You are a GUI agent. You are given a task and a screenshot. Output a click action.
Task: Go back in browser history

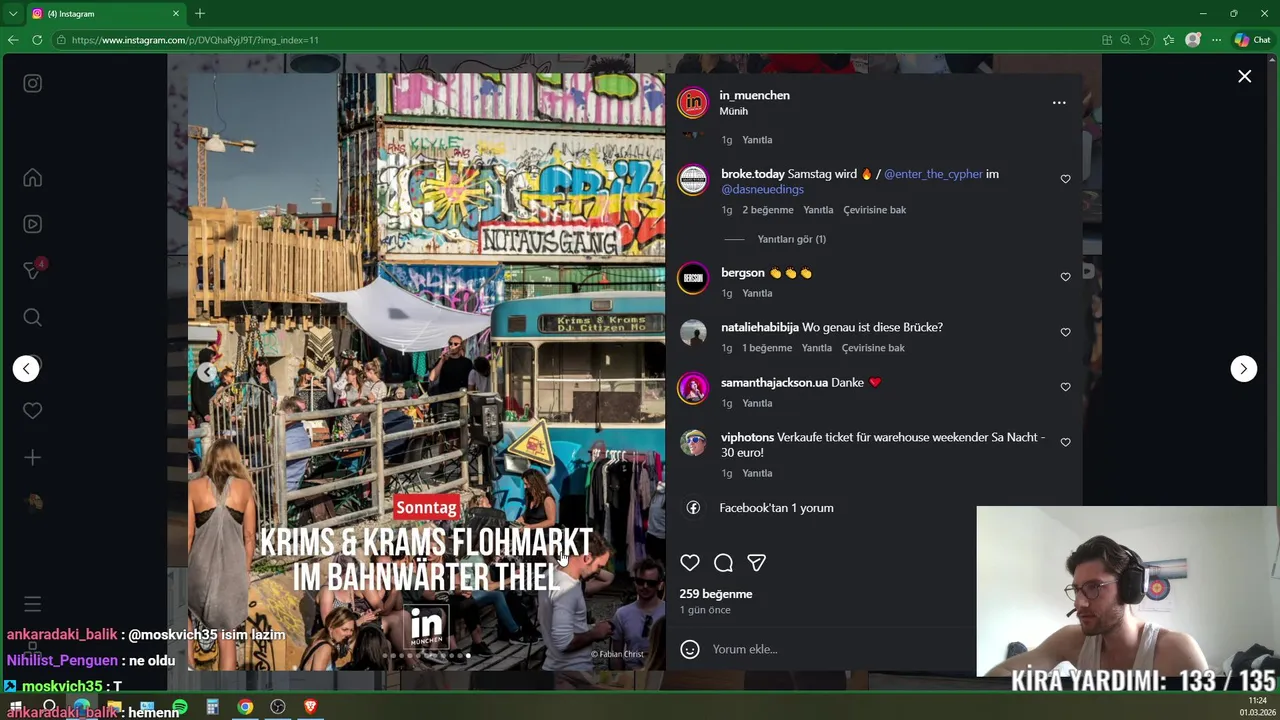click(12, 40)
